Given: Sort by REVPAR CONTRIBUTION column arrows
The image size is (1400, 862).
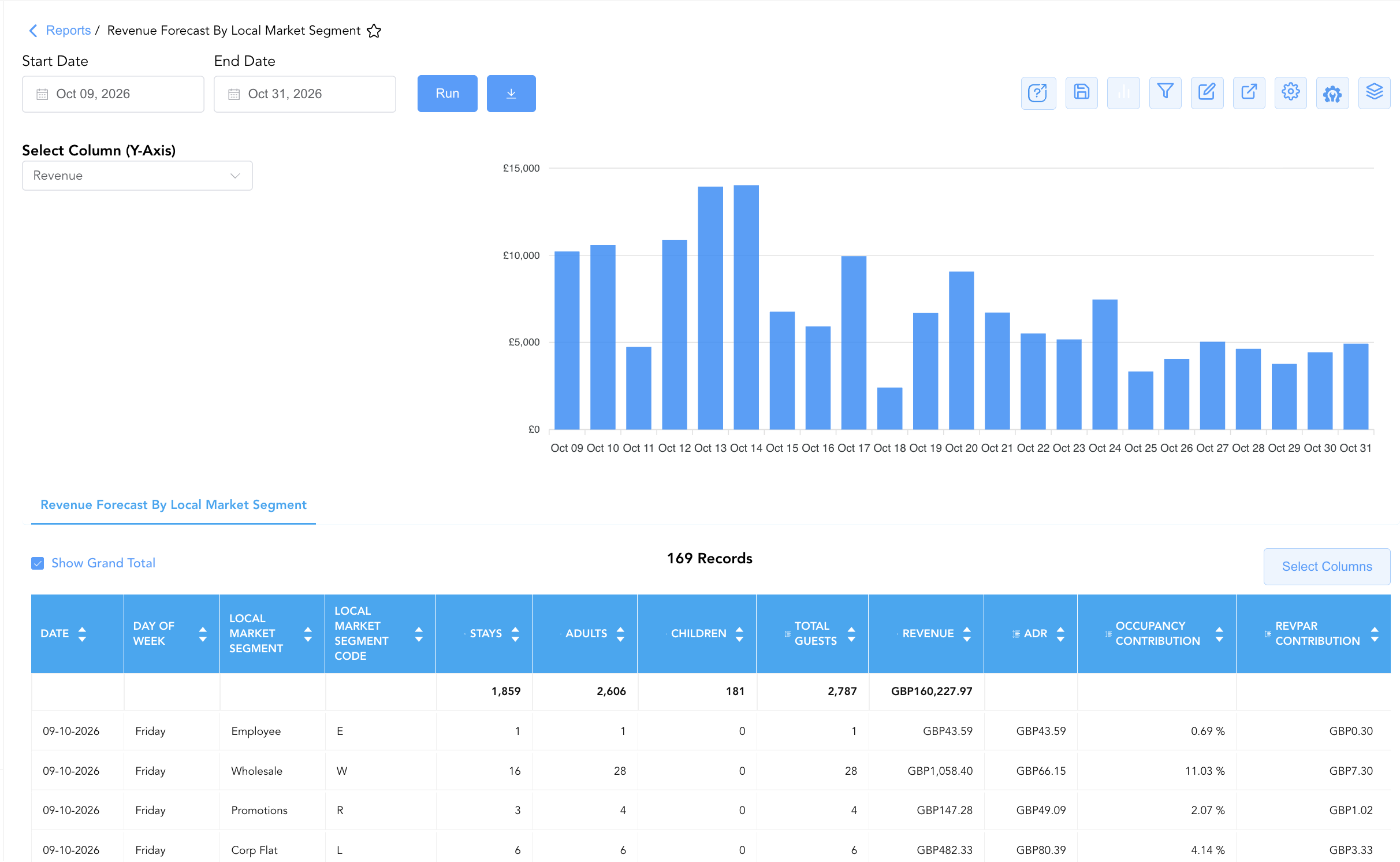Looking at the screenshot, I should (1375, 634).
